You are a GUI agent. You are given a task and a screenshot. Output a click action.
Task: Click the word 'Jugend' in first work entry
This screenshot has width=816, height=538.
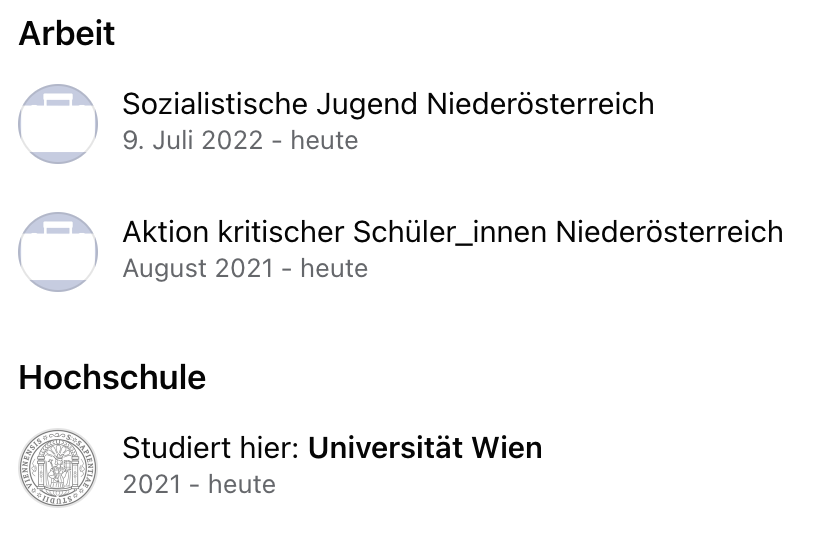[367, 105]
